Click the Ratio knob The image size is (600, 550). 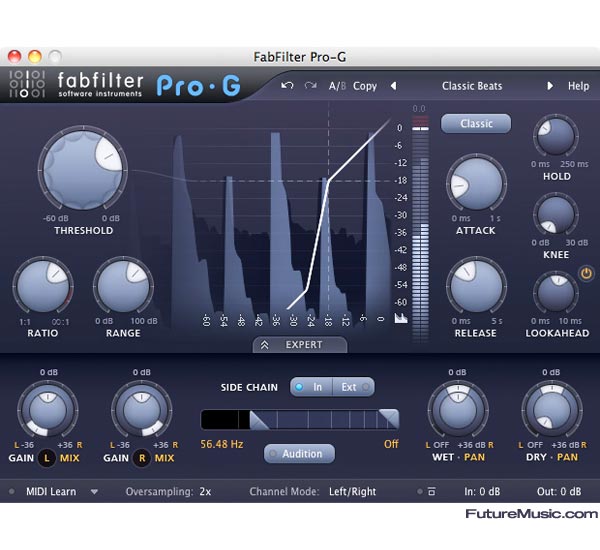(43, 286)
